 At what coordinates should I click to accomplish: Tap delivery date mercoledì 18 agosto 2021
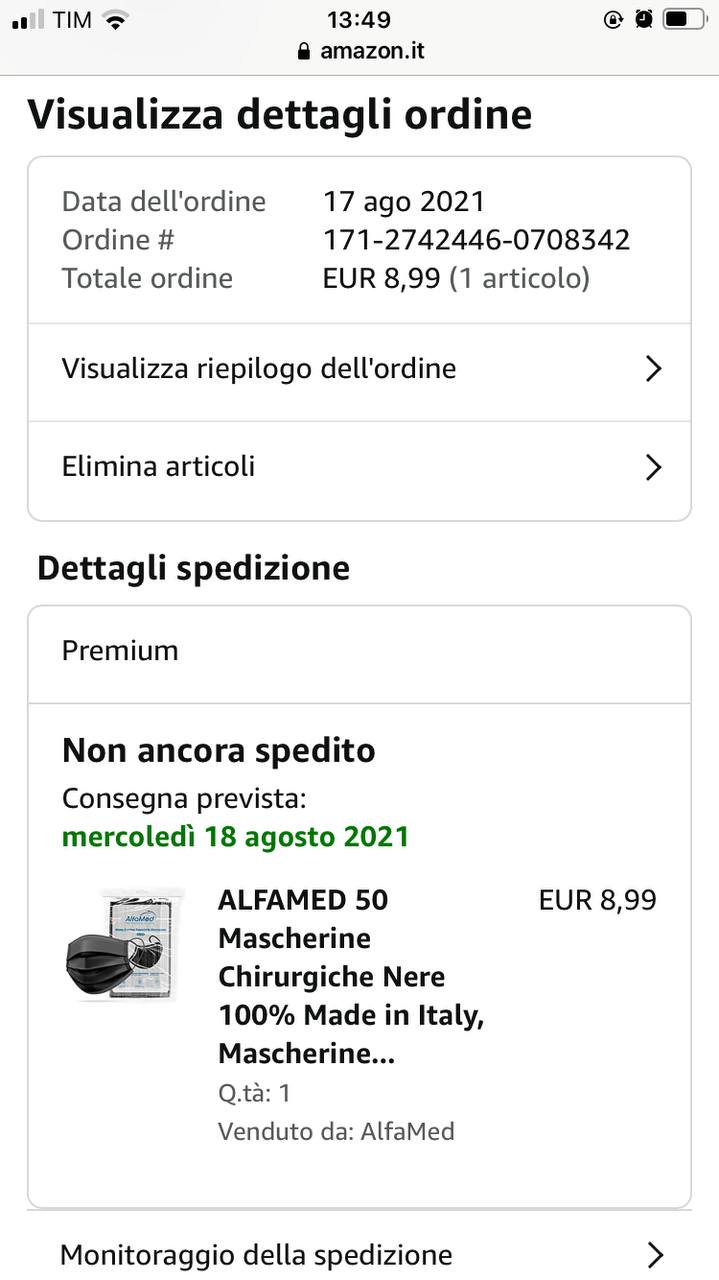coord(236,836)
